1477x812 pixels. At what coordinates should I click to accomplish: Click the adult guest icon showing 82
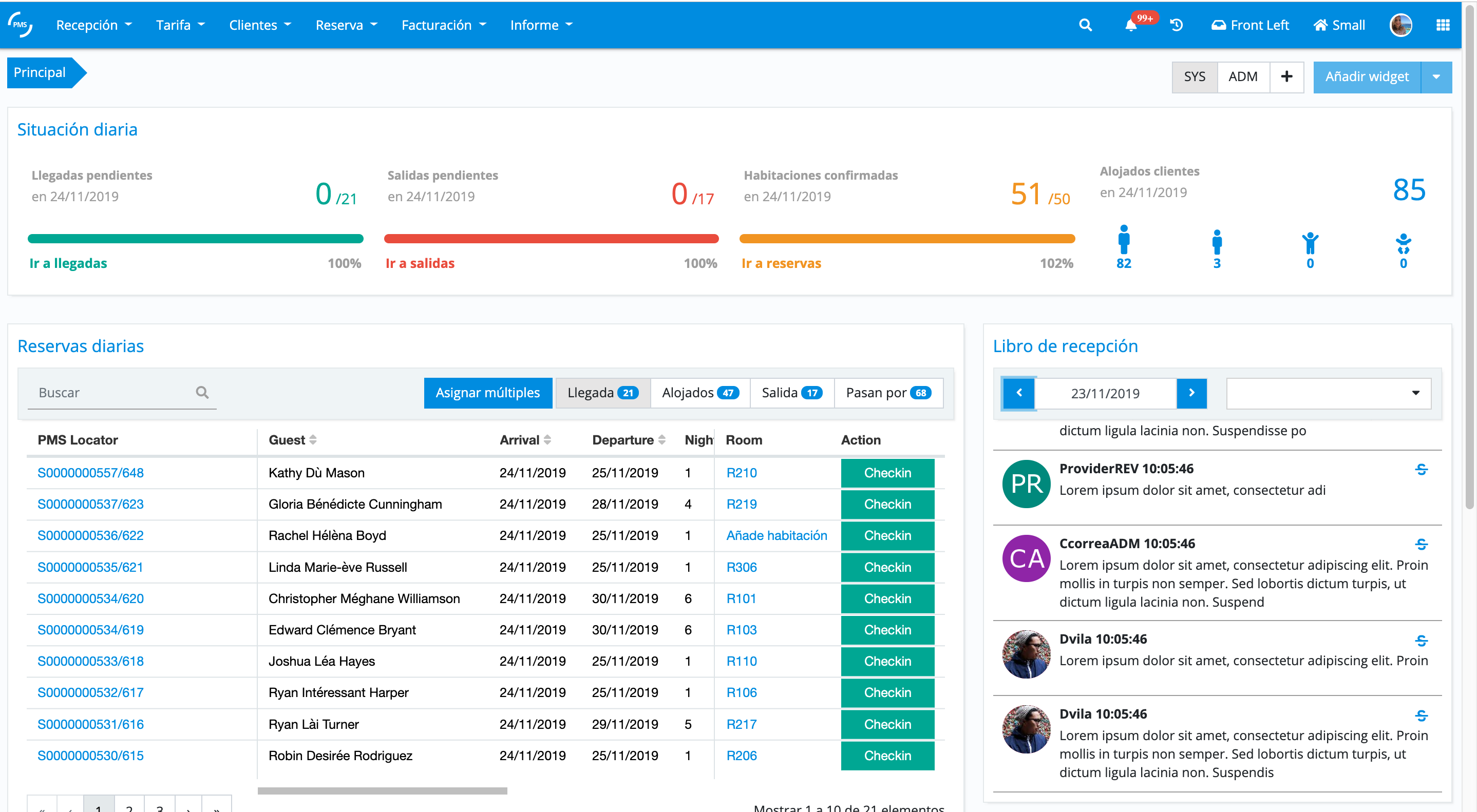(x=1123, y=240)
